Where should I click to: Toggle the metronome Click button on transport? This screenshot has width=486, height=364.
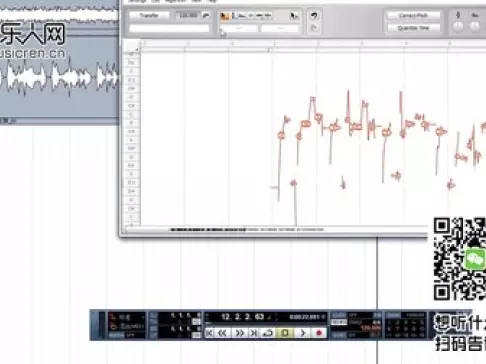click(338, 315)
